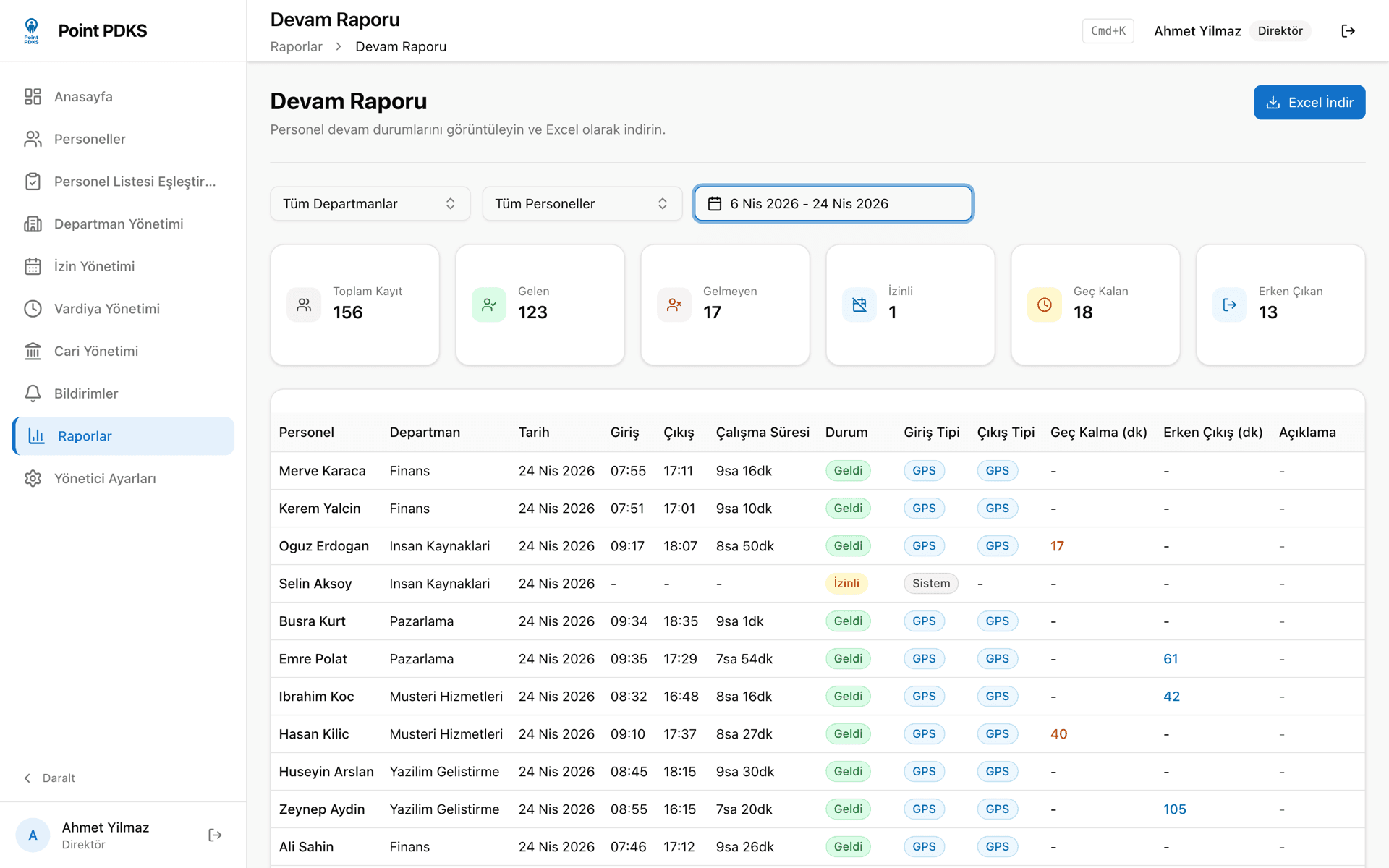1389x868 pixels.
Task: Click Ali Sahin's name in table
Action: 306,847
